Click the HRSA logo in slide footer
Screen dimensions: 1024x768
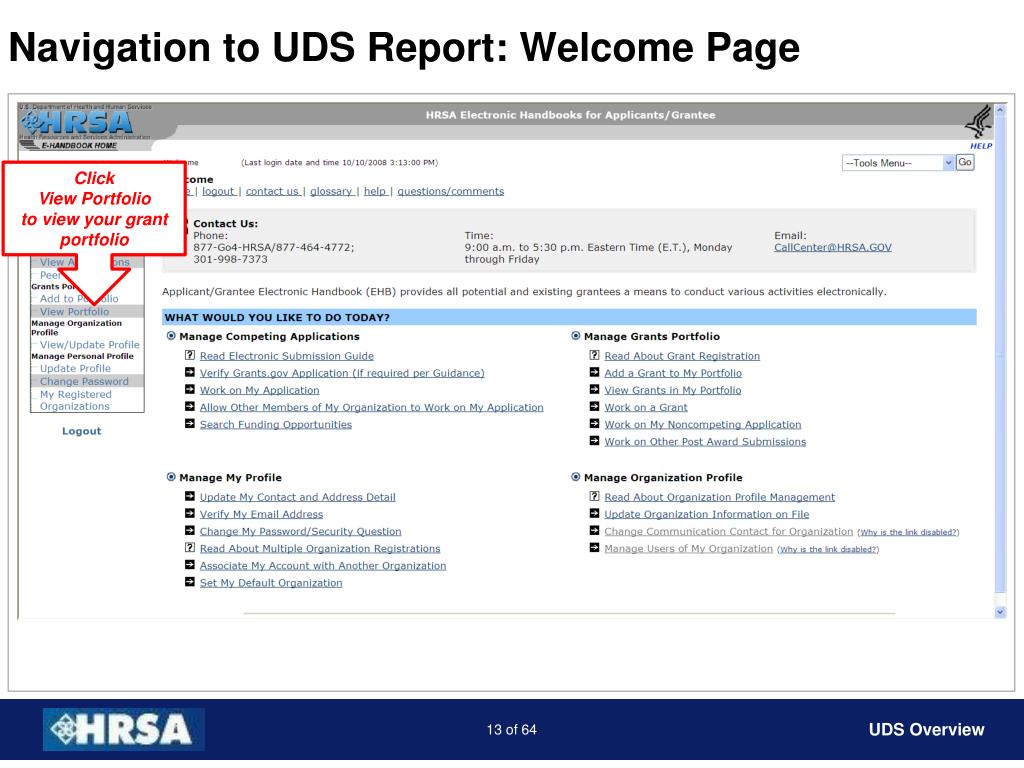click(123, 729)
